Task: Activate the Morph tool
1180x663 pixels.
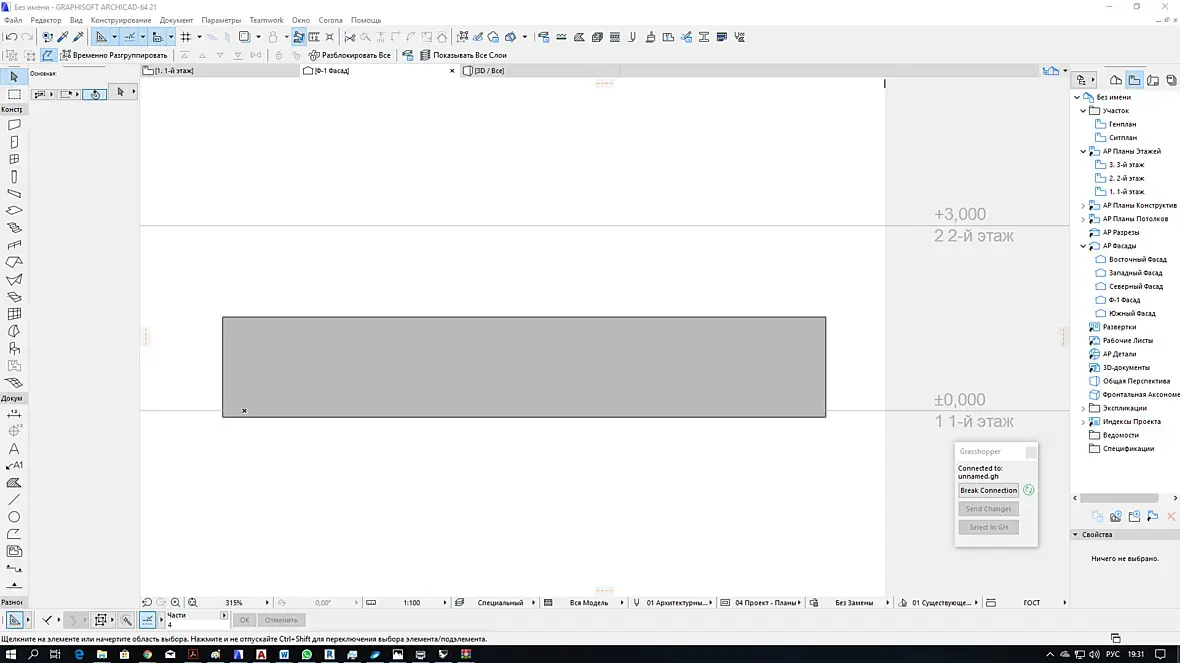Action: coord(14,331)
